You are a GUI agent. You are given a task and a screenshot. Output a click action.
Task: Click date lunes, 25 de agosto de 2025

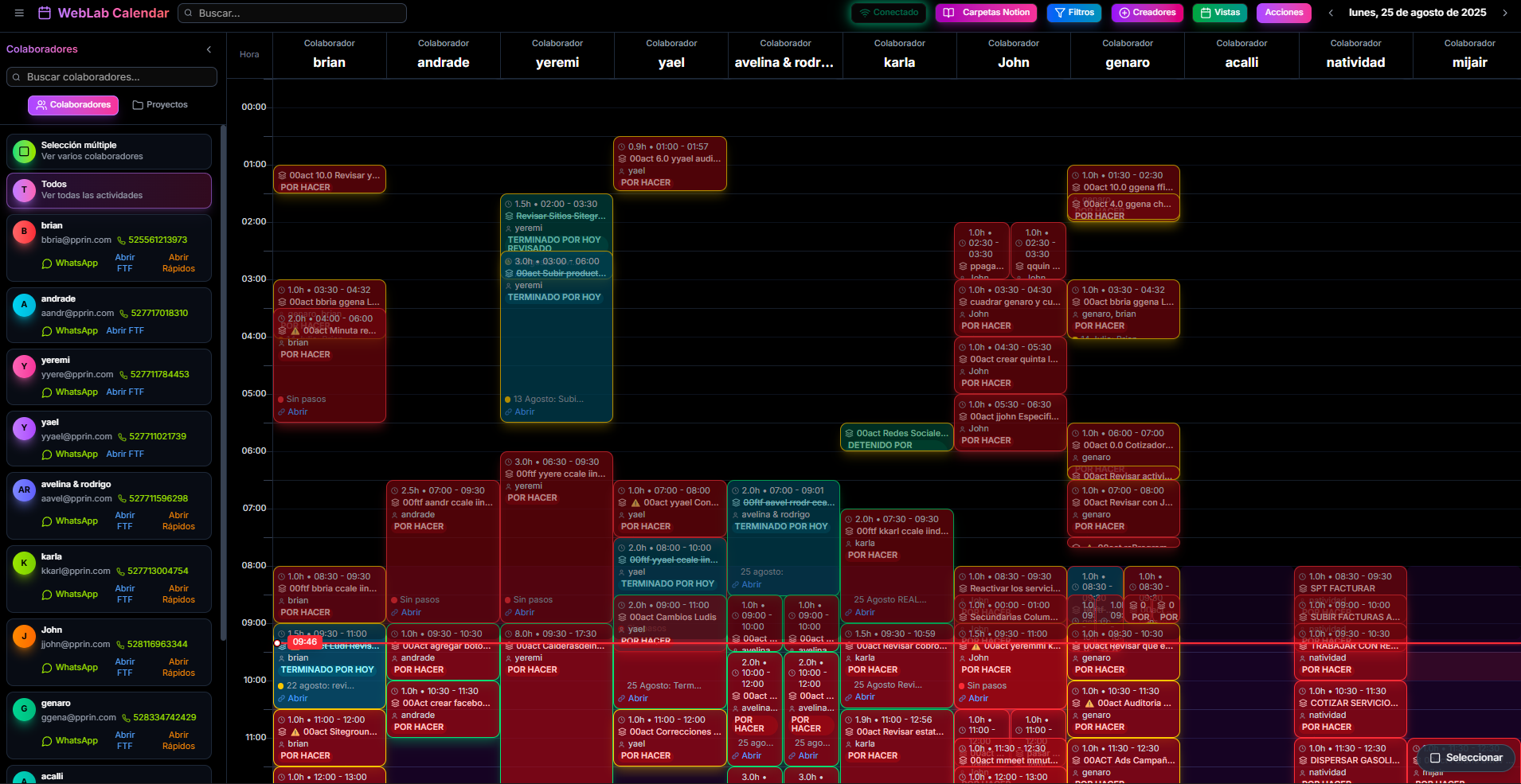click(x=1417, y=13)
